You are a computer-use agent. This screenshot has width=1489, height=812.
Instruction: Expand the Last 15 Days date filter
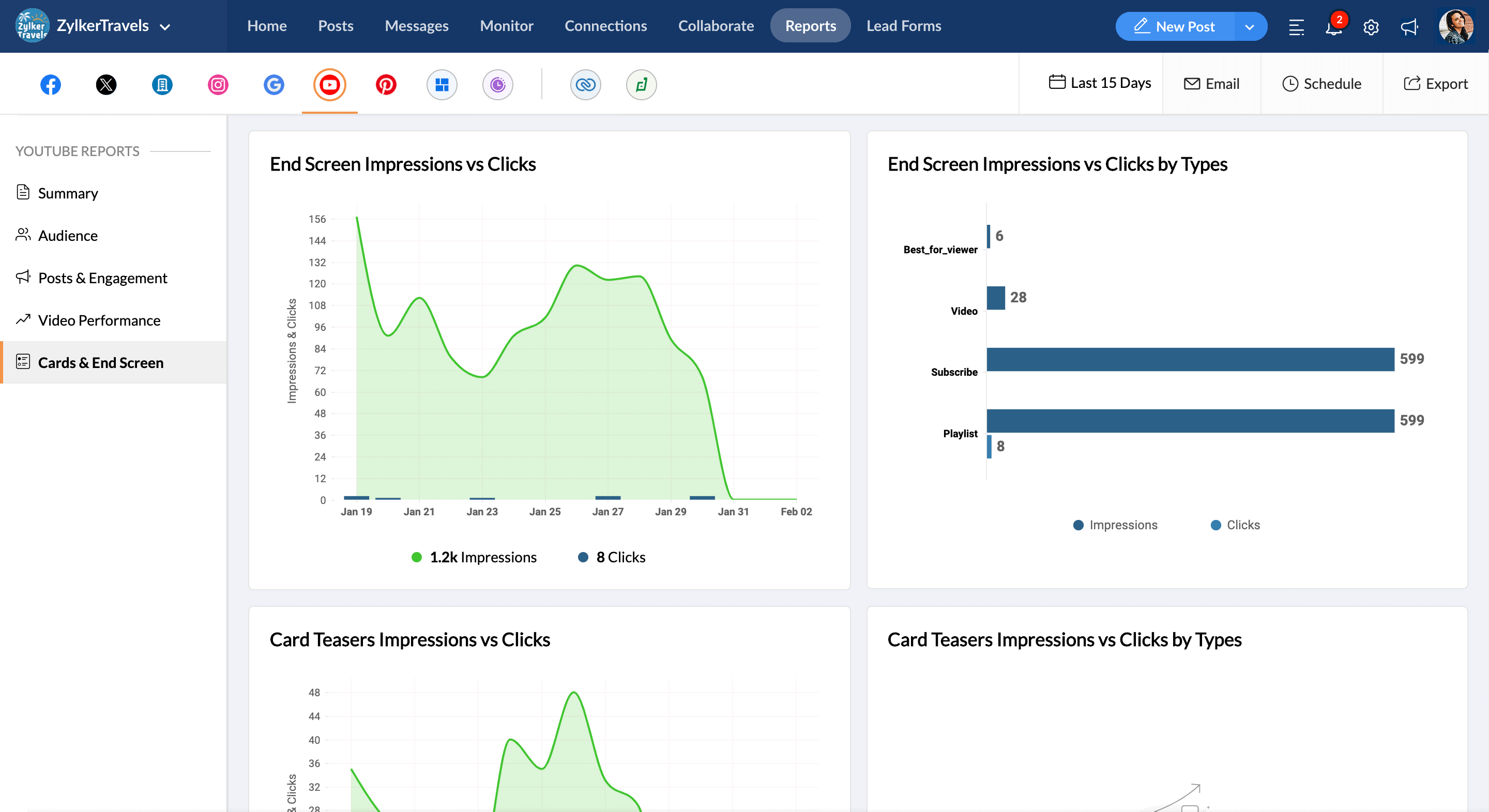click(1099, 83)
